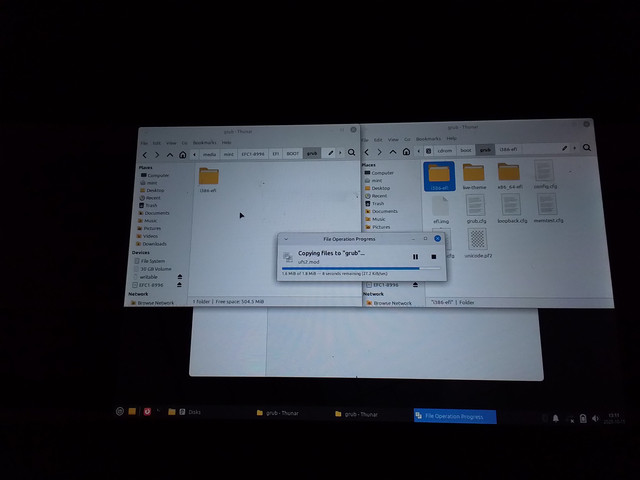Select the boot path segment in right window
Screen dimensions: 640x480
click(466, 150)
